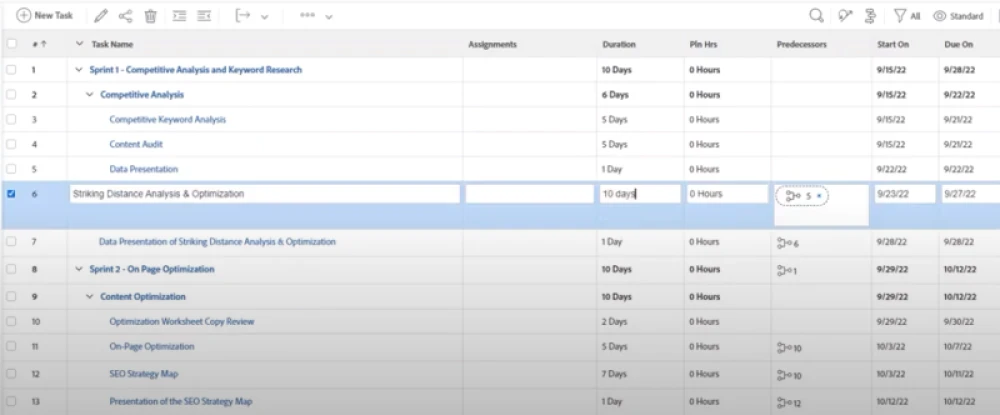
Task: Delete selected task with trash icon
Action: [x=151, y=16]
